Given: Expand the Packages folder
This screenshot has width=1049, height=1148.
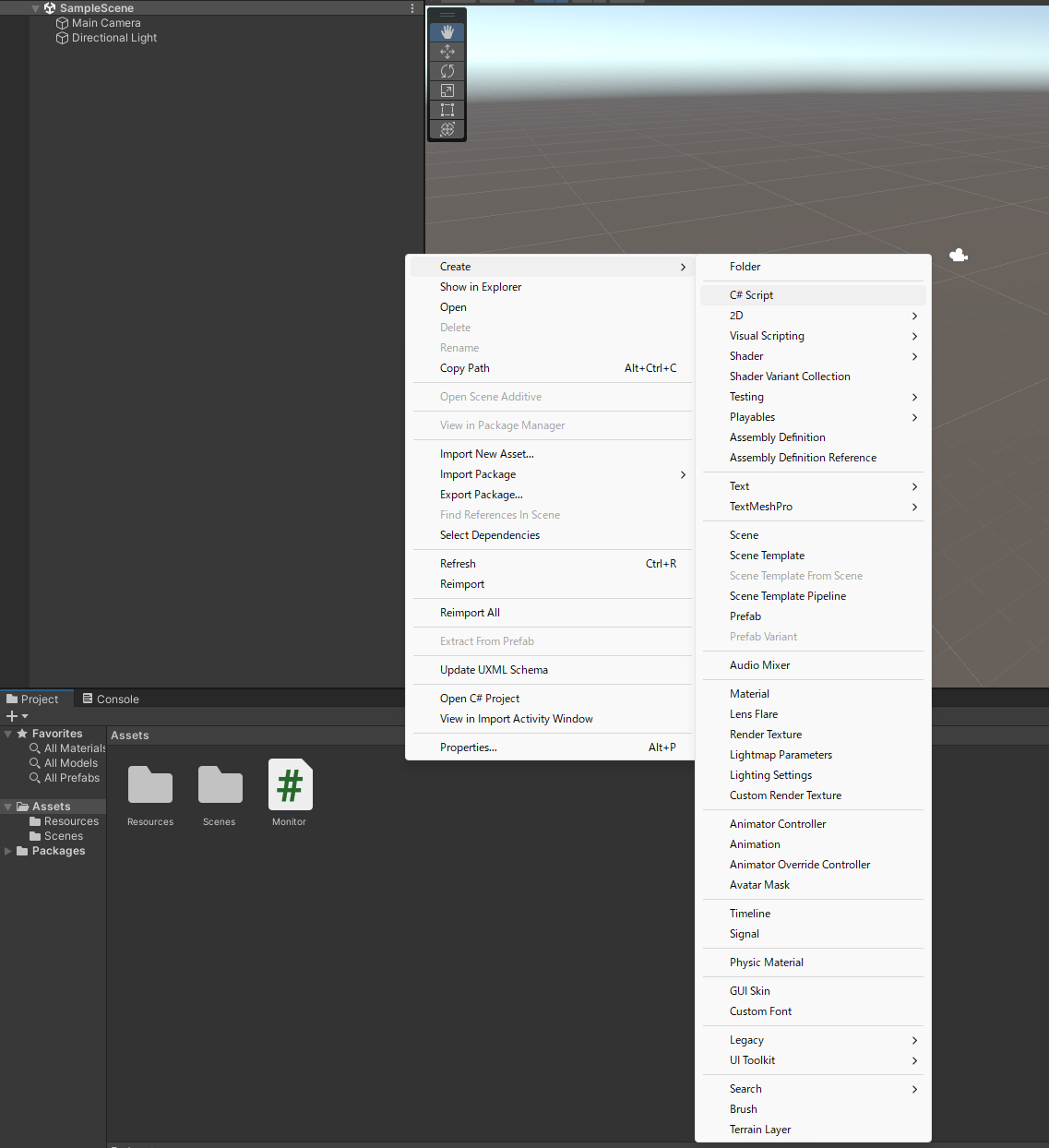Looking at the screenshot, I should pos(8,851).
